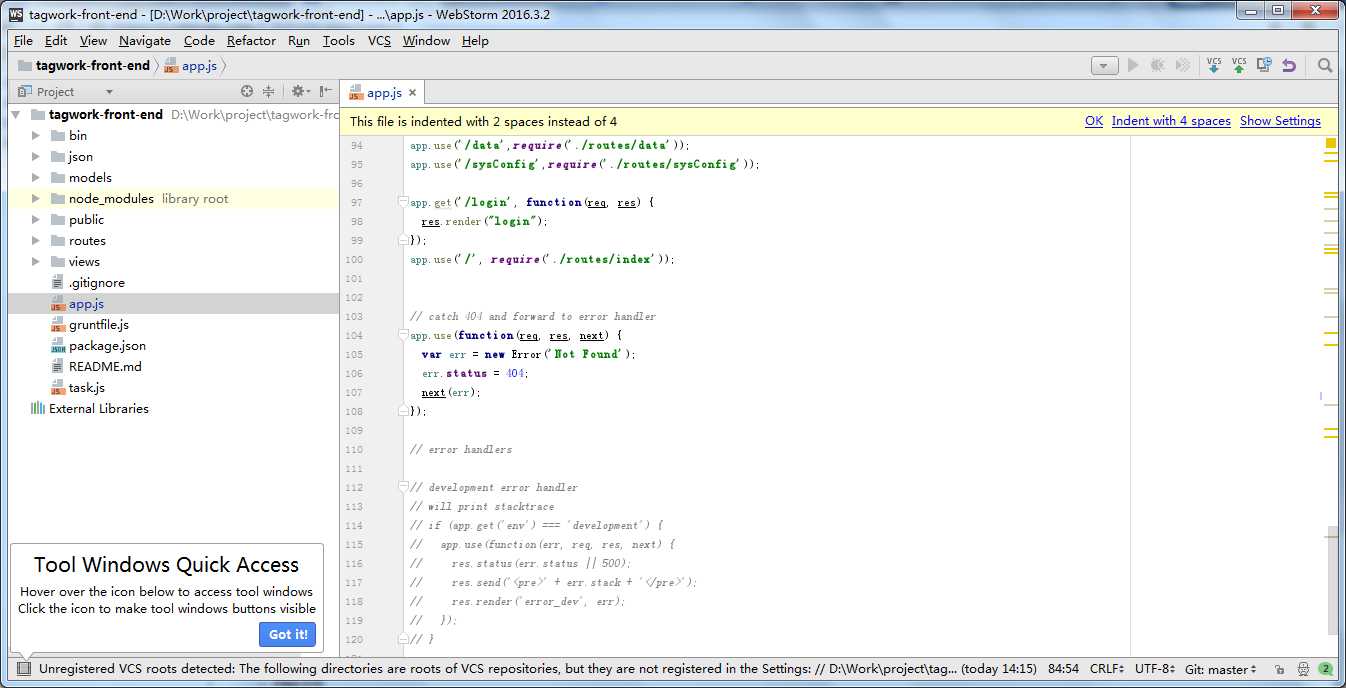Open package.json from the project tree
Image resolution: width=1346 pixels, height=688 pixels.
pos(107,345)
